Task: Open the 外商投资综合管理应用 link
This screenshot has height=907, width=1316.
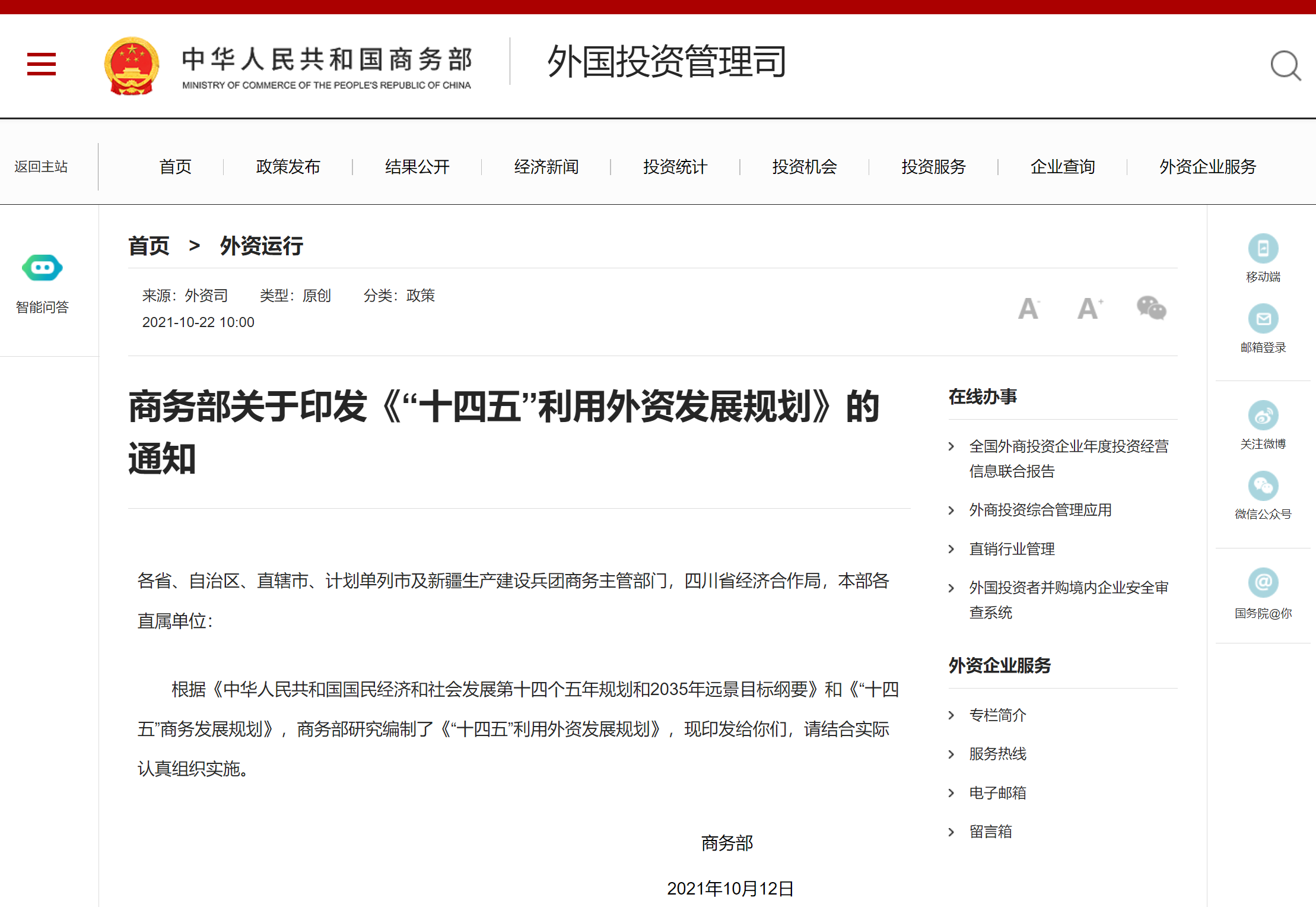Action: (x=1040, y=510)
